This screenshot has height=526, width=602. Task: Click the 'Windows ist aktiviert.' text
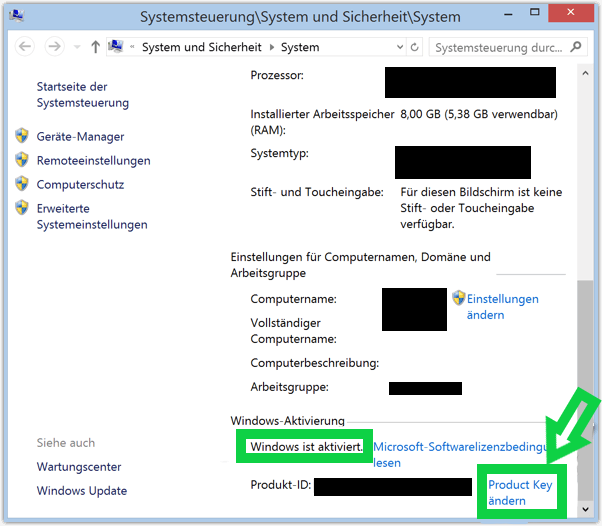(306, 447)
